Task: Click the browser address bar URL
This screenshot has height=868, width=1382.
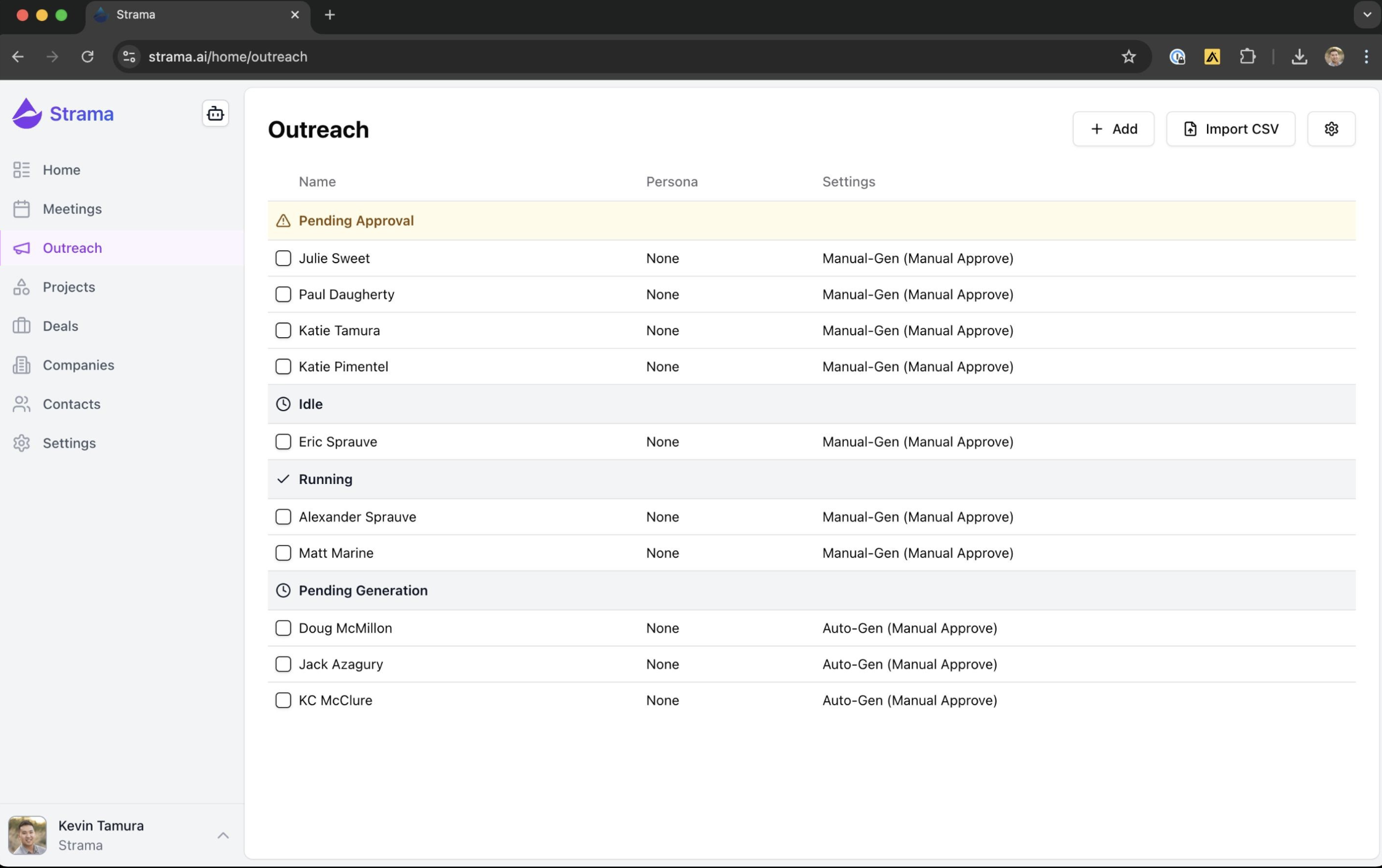Action: click(x=227, y=57)
